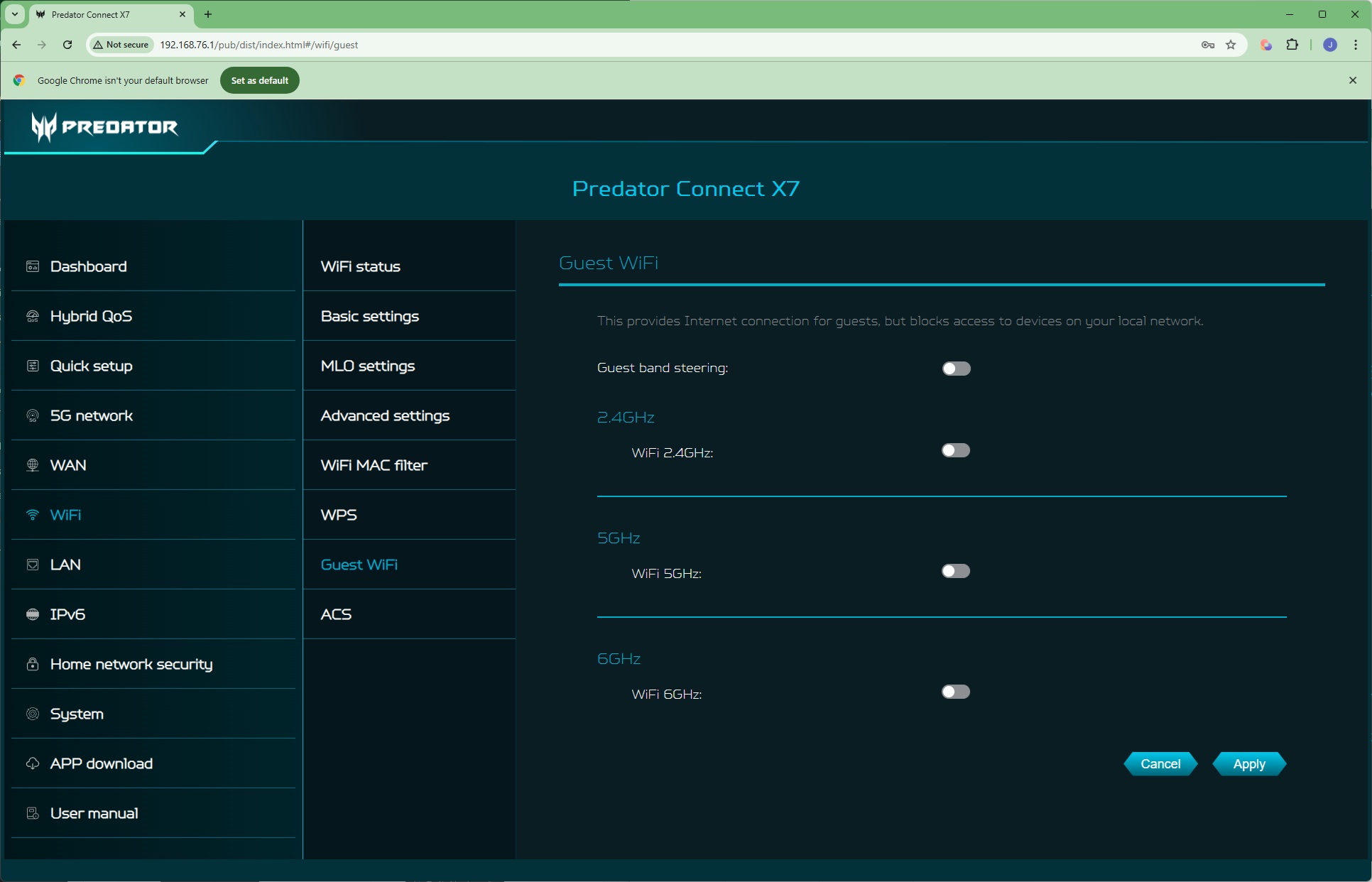Bookmark page with star icon
The image size is (1372, 882).
click(1231, 45)
